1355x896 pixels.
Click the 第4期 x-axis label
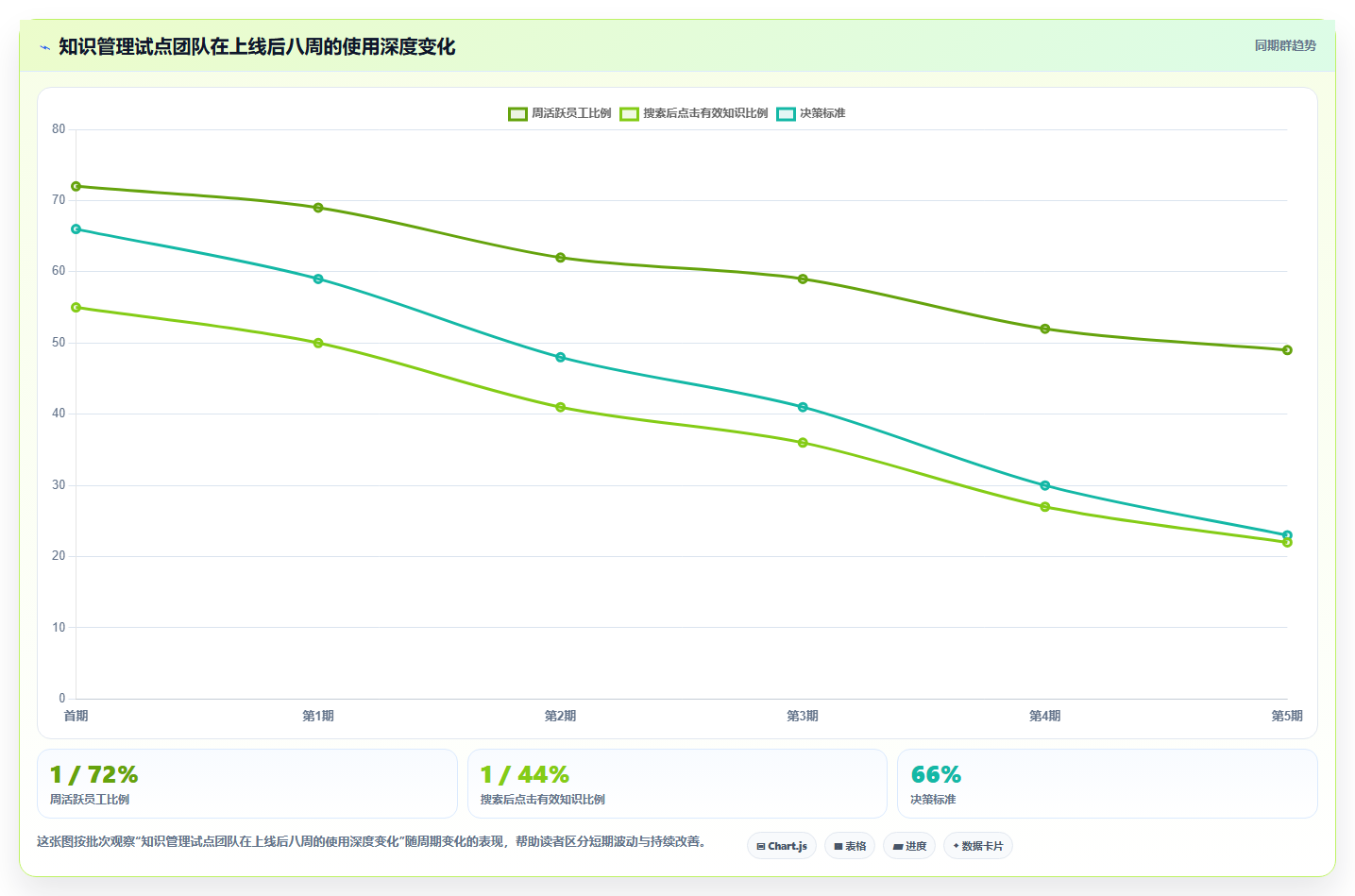tap(1044, 716)
